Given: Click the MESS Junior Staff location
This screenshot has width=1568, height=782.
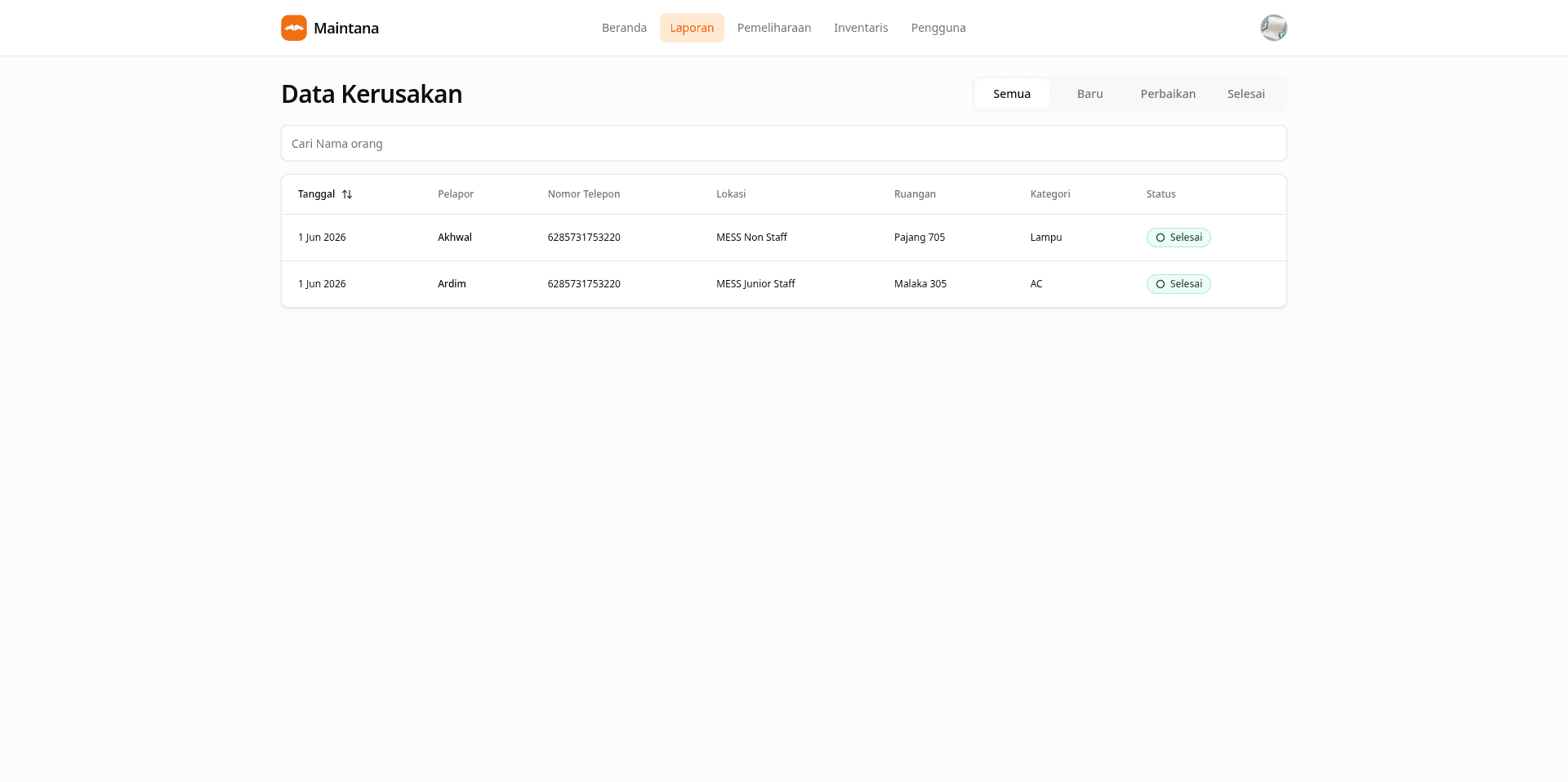Looking at the screenshot, I should click(755, 284).
